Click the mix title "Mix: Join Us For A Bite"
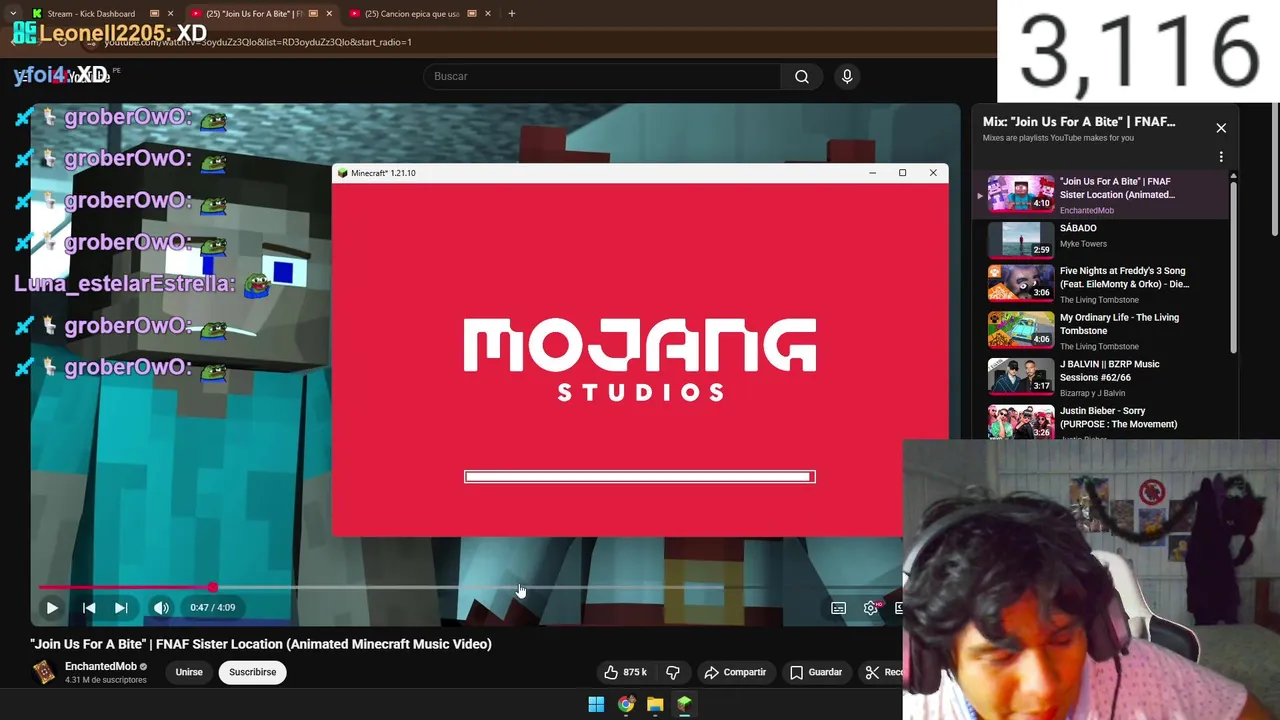Screen dimensions: 1280x720 (1079, 122)
